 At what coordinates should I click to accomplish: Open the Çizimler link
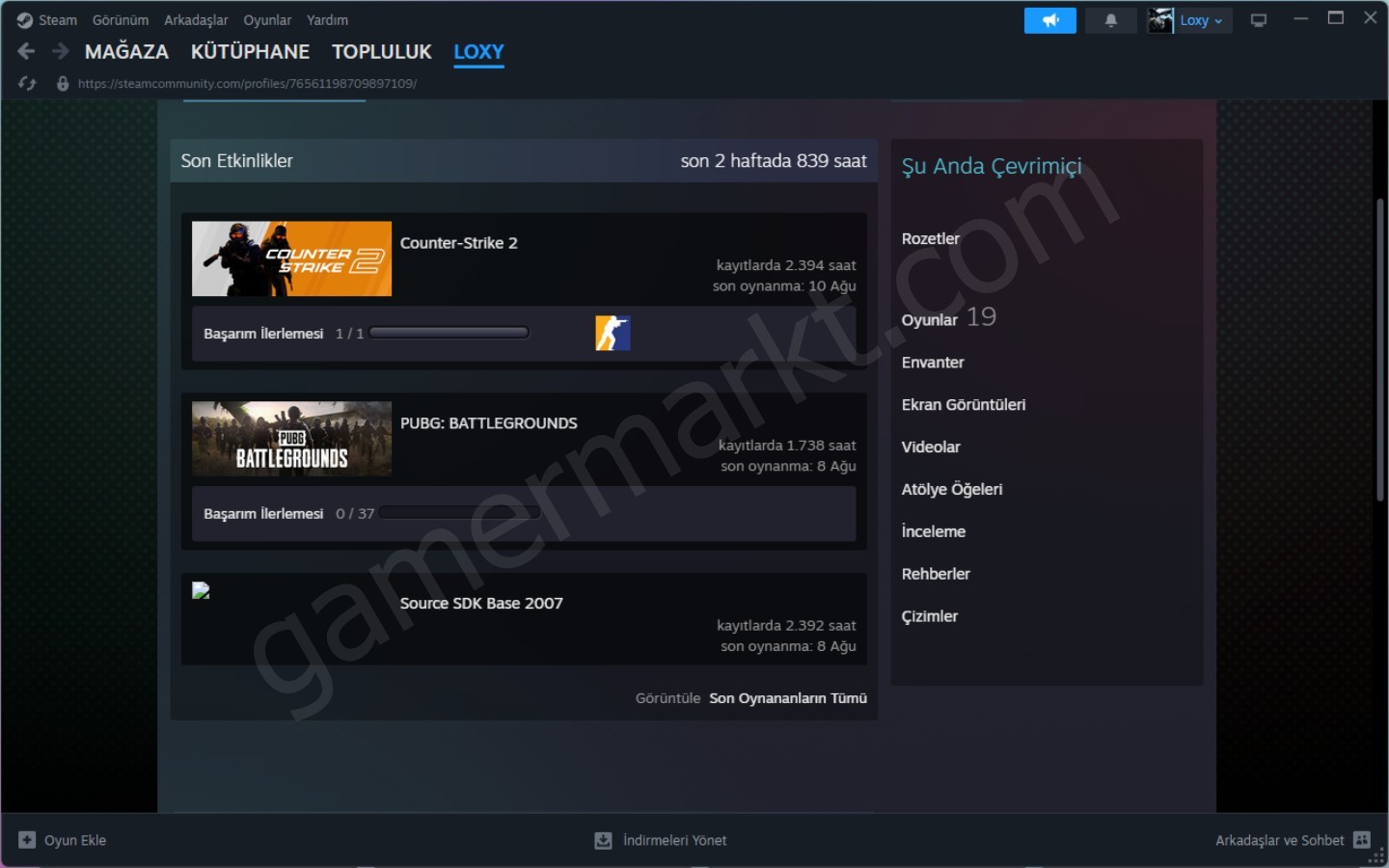[930, 616]
